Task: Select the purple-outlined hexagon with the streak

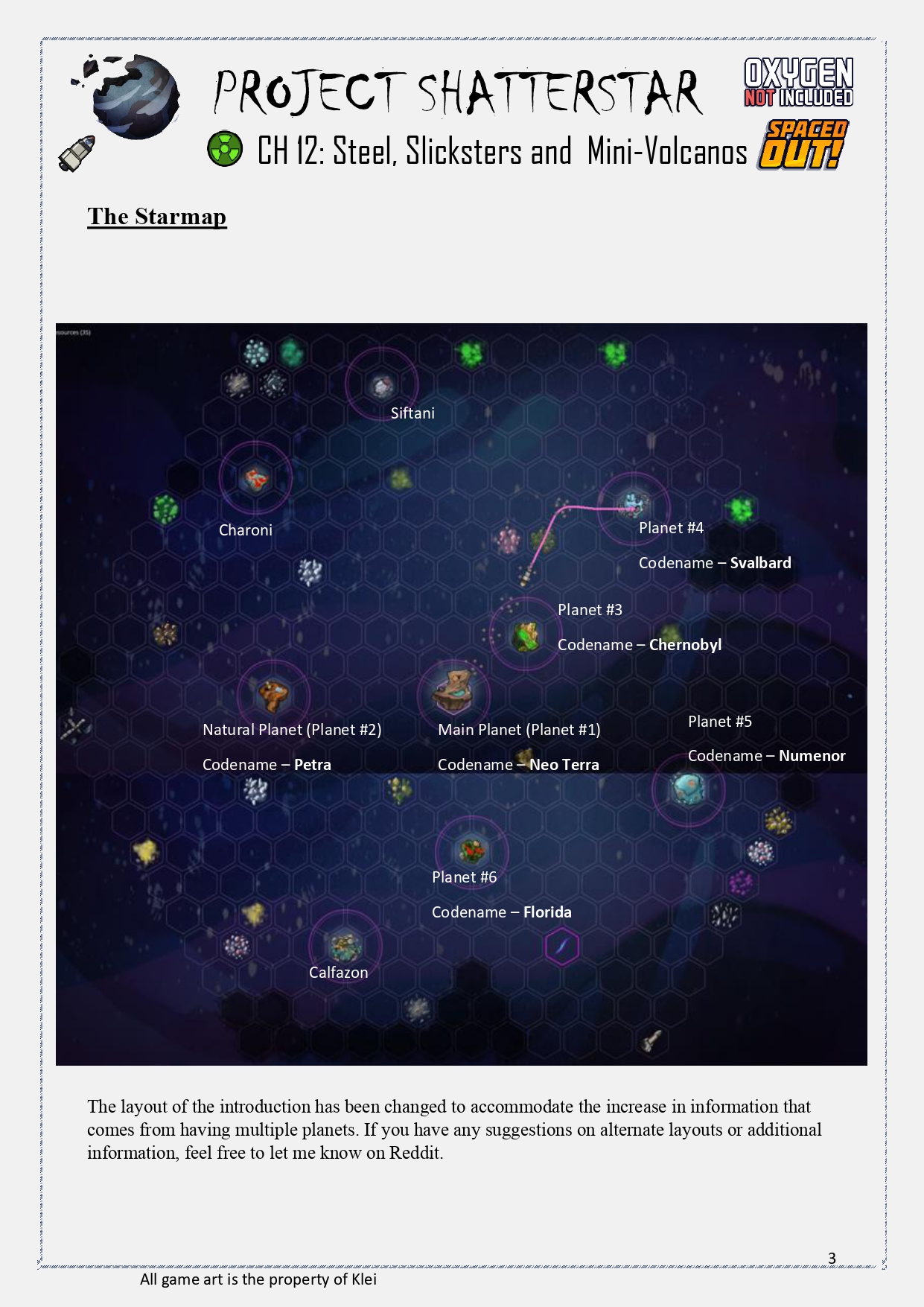Action: tap(562, 947)
